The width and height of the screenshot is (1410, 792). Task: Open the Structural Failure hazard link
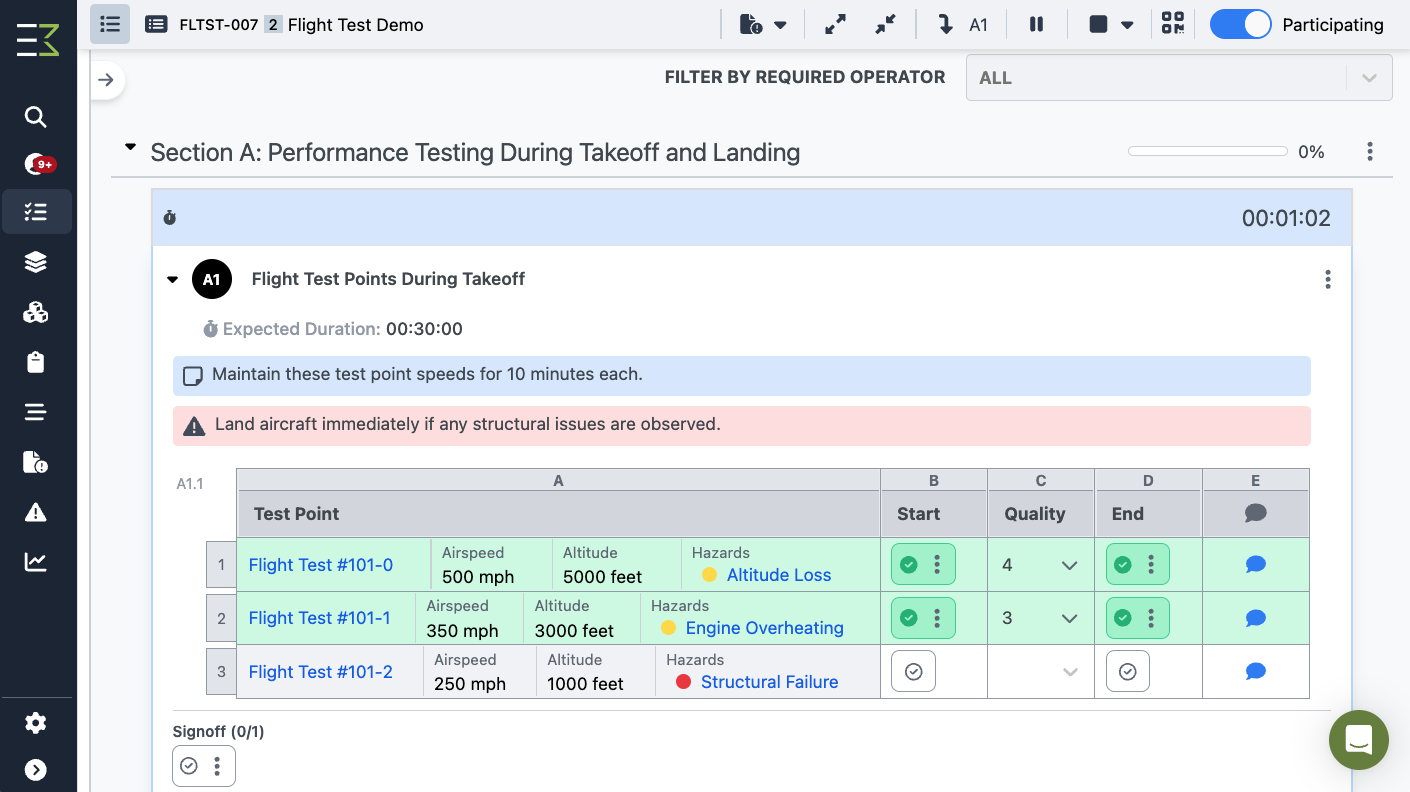coord(769,682)
